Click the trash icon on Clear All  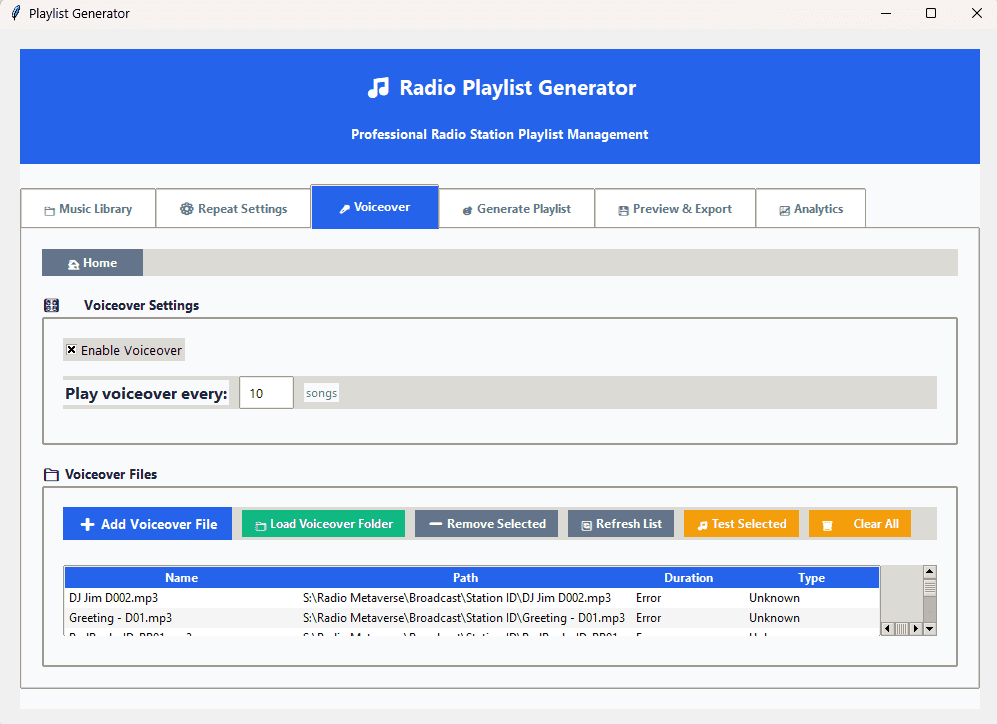tap(827, 523)
